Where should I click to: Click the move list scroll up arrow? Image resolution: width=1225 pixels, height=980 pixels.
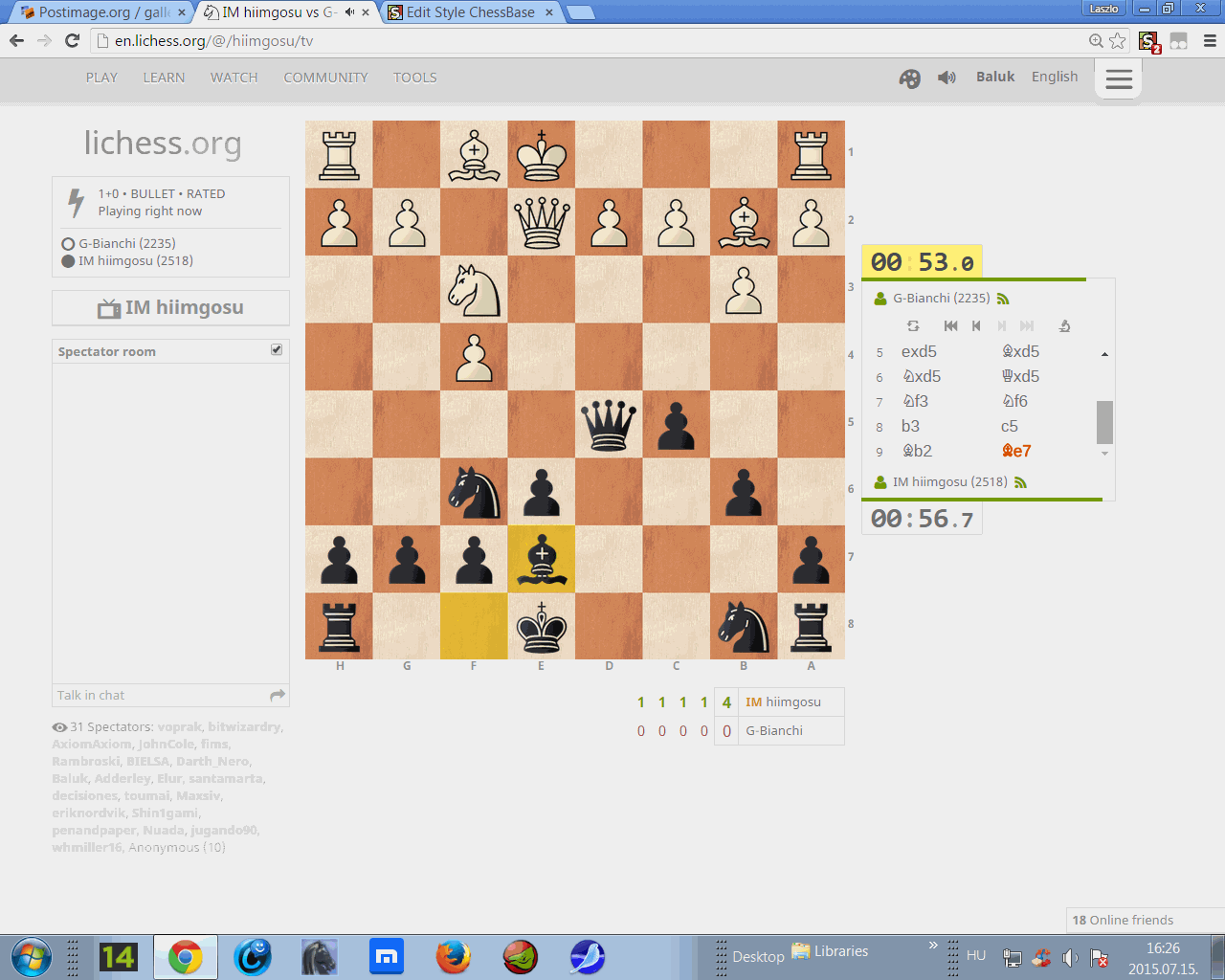[1104, 354]
